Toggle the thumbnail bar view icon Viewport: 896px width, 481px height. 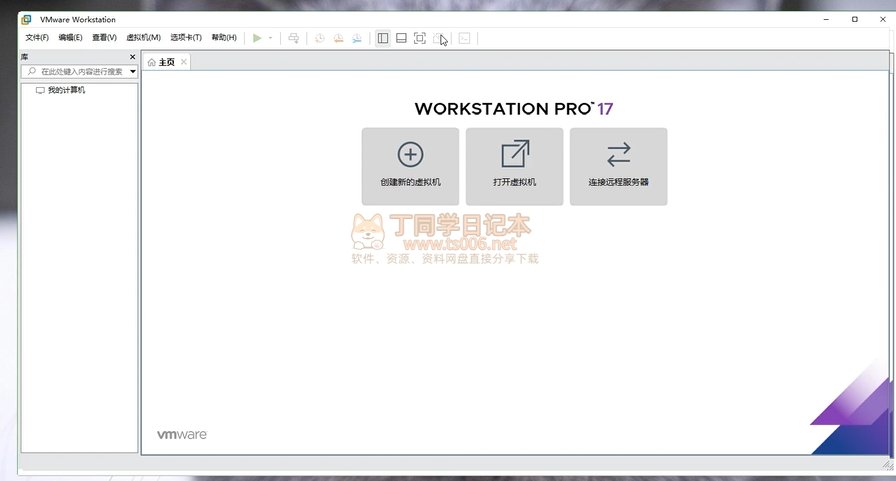tap(401, 38)
